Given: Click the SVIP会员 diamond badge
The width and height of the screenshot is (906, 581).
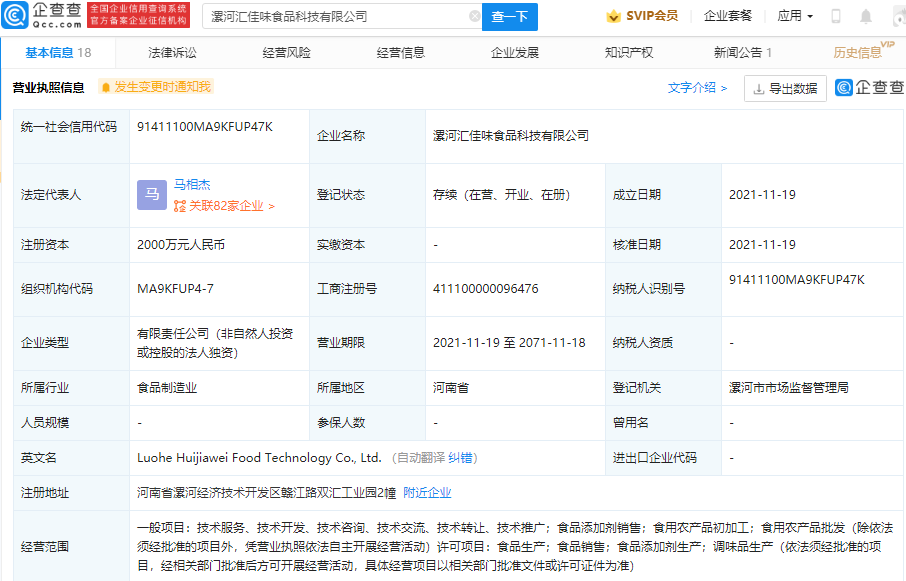Looking at the screenshot, I should 642,16.
